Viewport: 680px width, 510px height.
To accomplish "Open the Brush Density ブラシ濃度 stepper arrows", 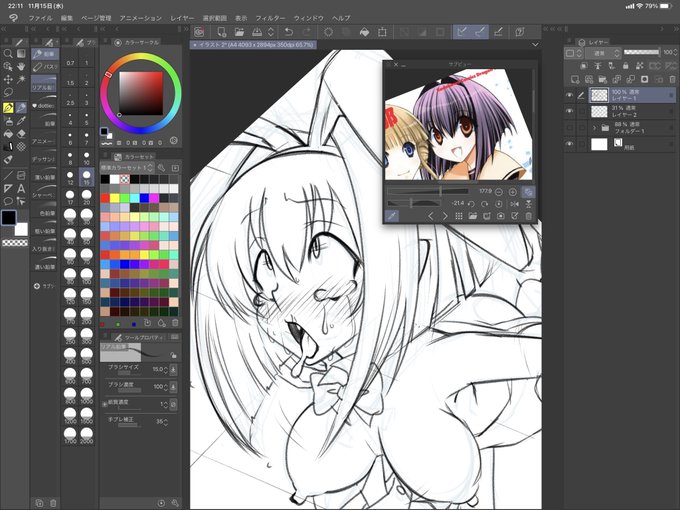I will click(166, 386).
